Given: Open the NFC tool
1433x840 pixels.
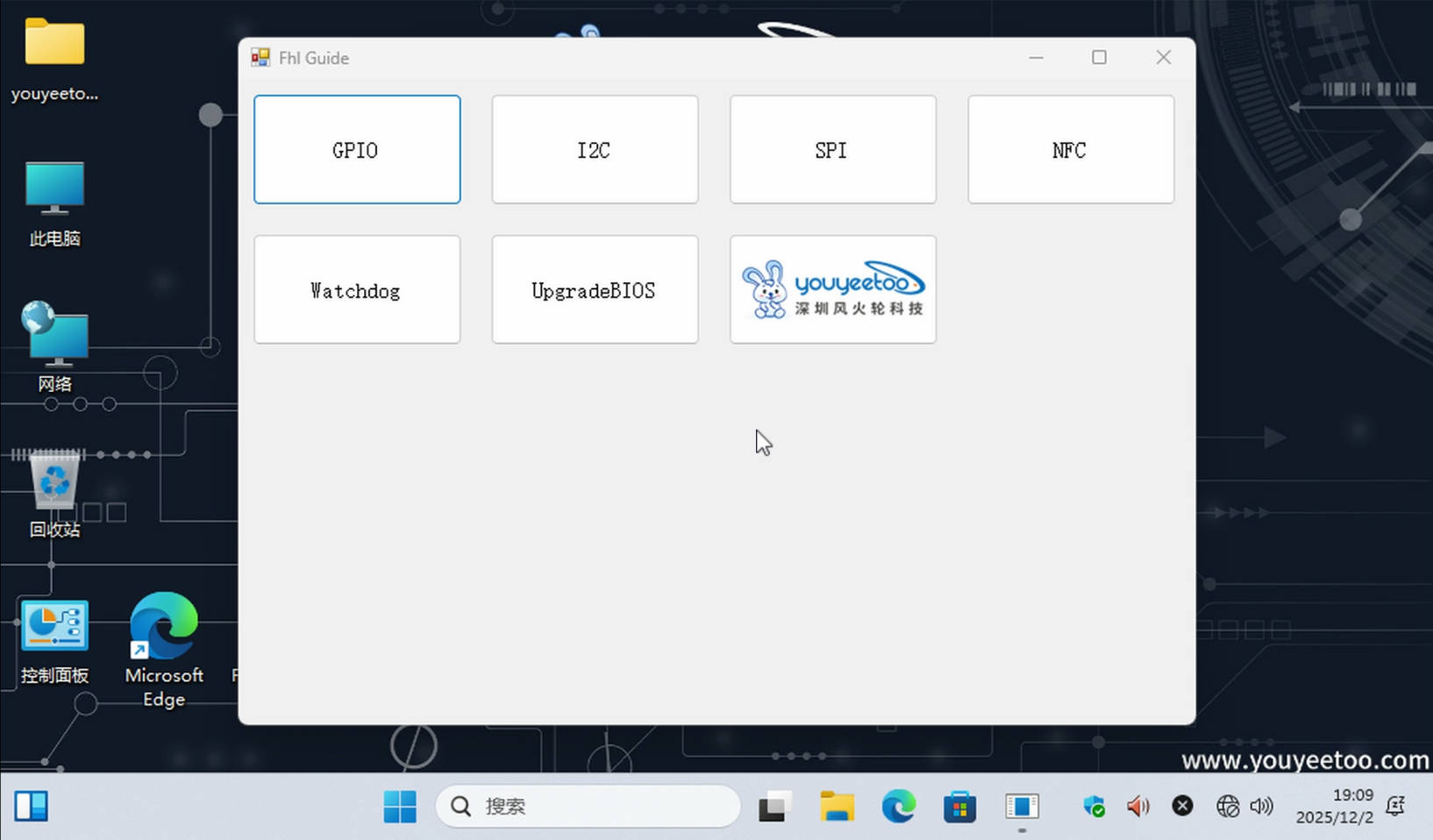Looking at the screenshot, I should tap(1070, 150).
